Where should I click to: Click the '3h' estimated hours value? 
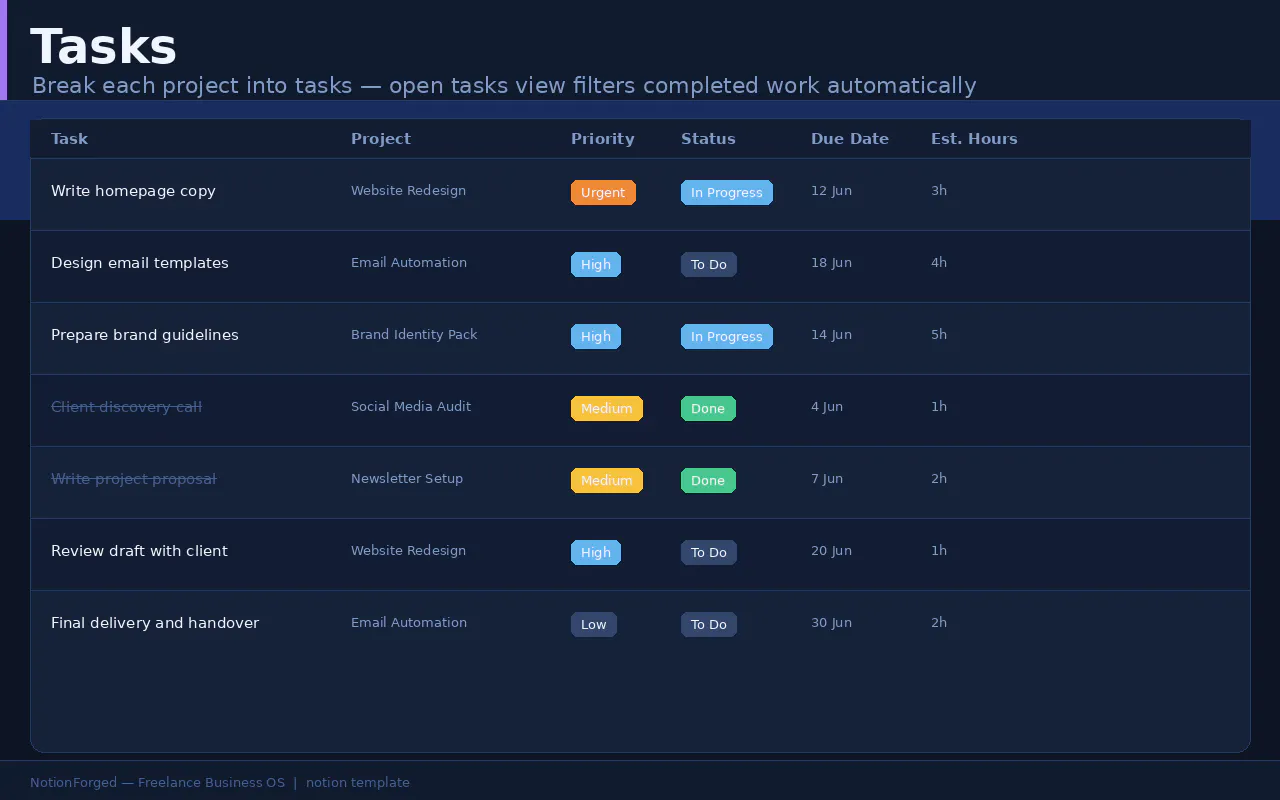(939, 191)
